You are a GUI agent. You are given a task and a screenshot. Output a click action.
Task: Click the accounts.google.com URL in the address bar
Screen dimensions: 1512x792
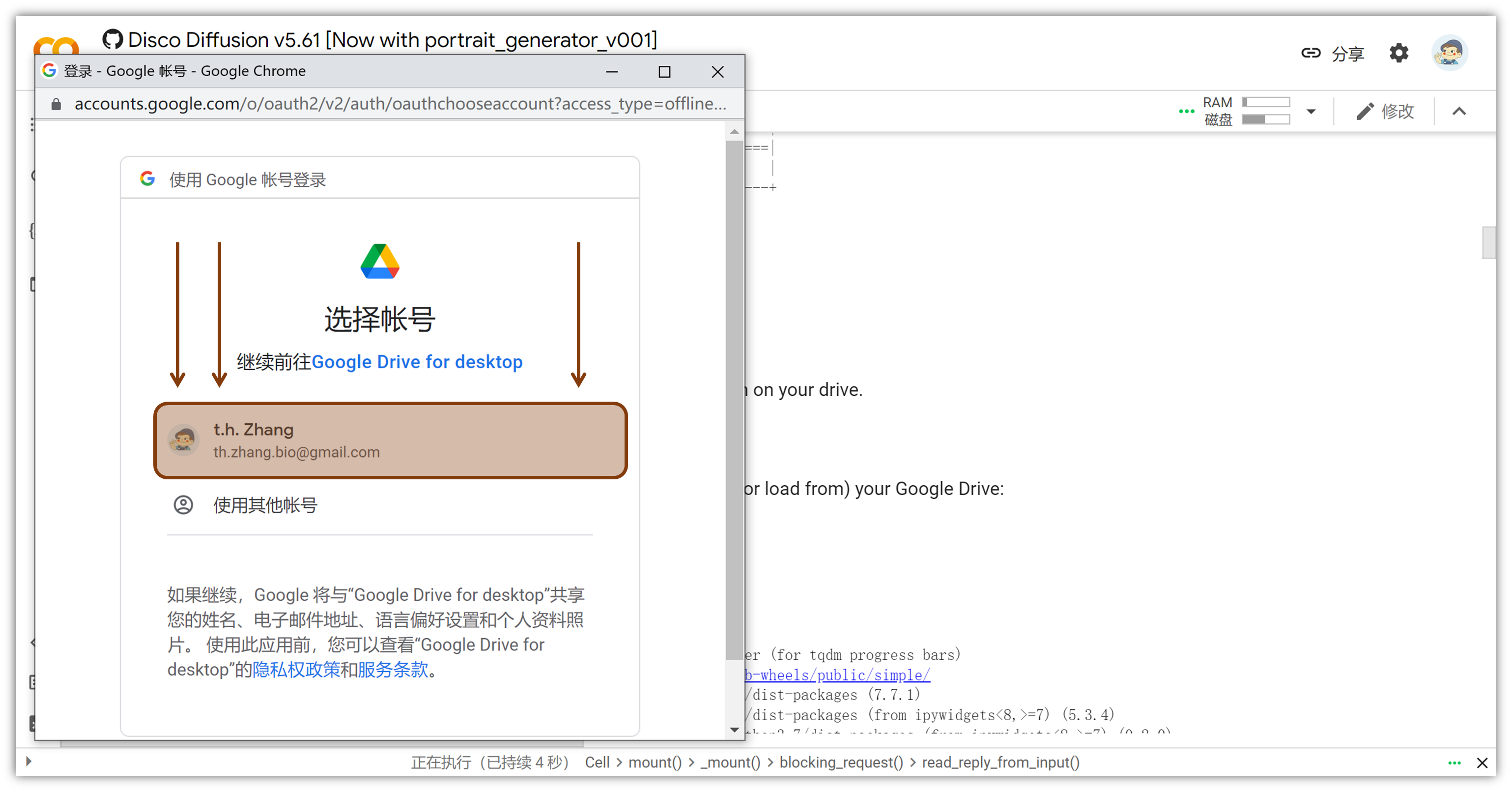(x=400, y=104)
